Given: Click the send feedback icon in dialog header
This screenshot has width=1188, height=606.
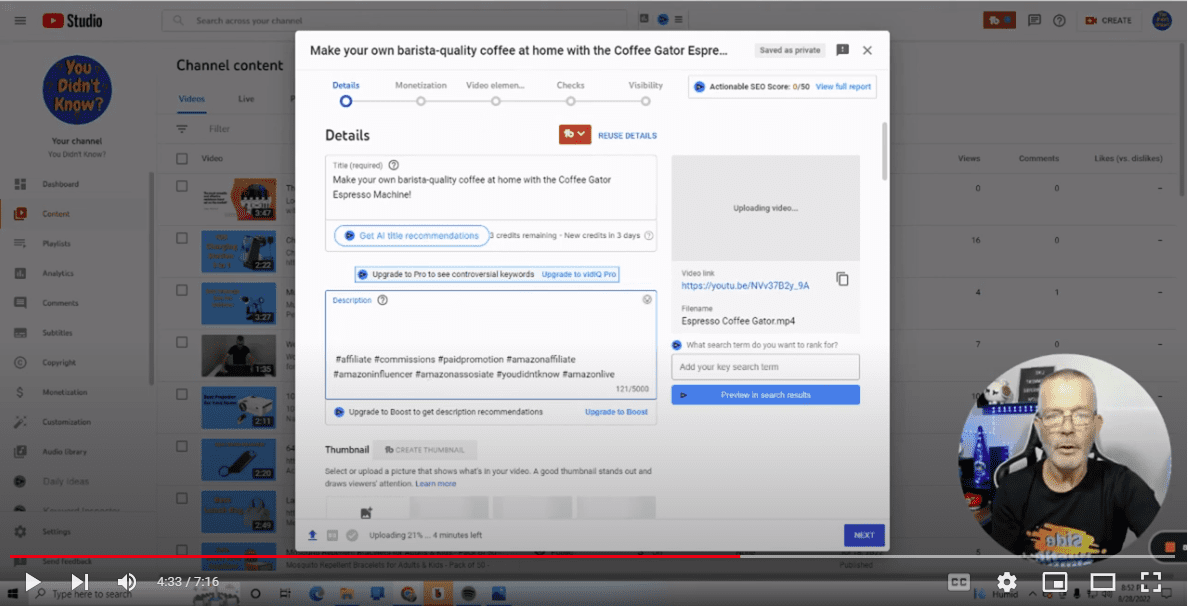Looking at the screenshot, I should [x=843, y=50].
